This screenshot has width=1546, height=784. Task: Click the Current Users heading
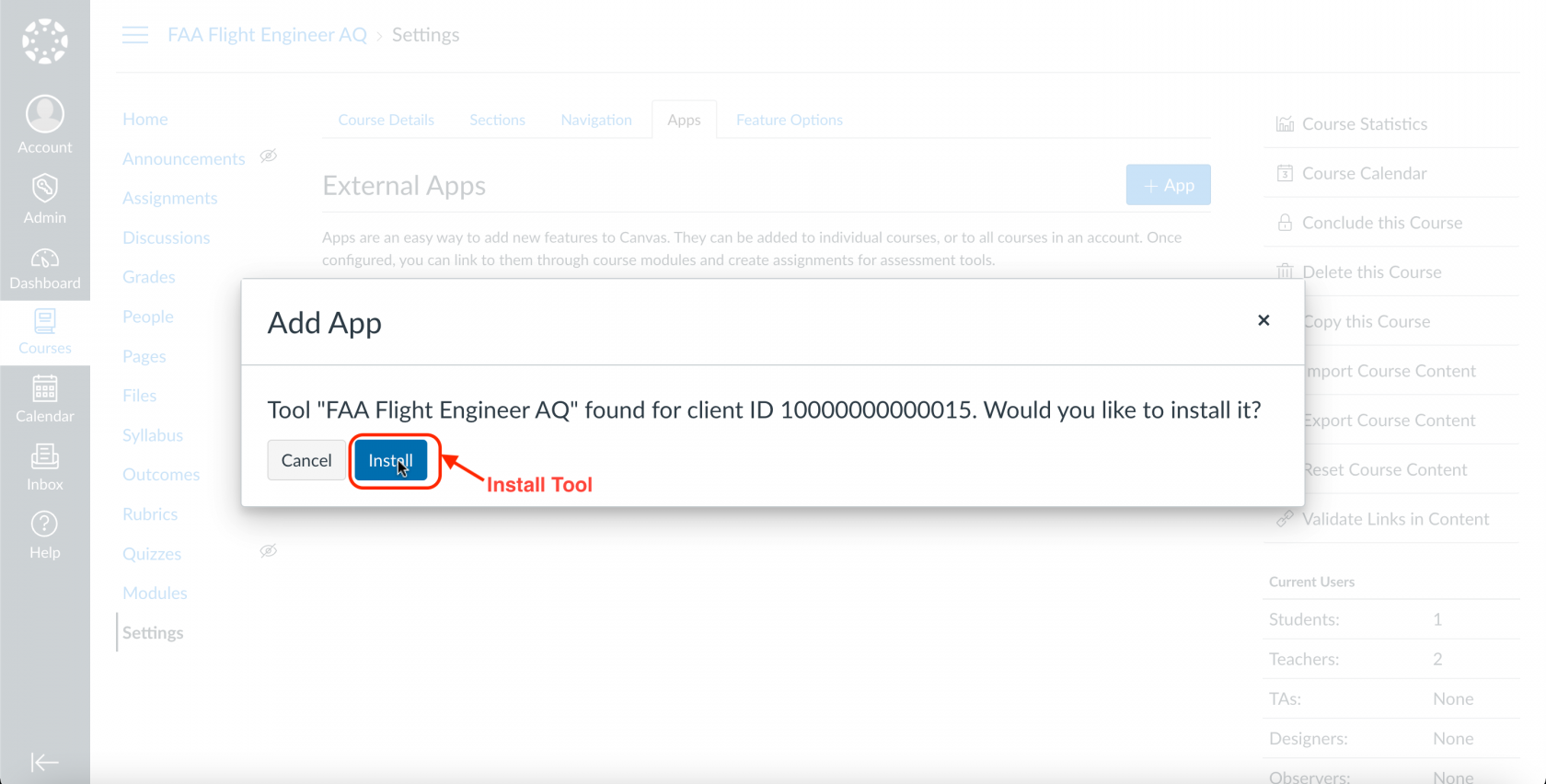[1311, 582]
